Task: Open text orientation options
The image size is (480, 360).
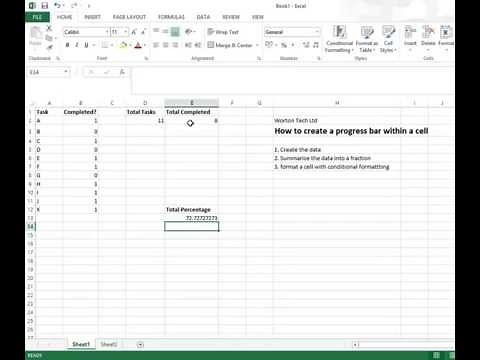Action: 190,32
